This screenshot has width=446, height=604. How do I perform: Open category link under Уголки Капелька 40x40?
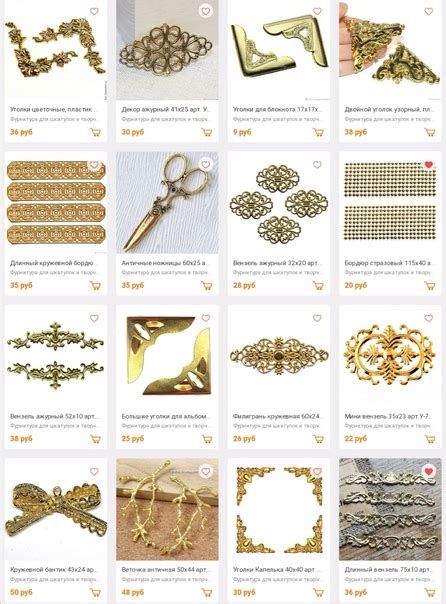click(276, 579)
